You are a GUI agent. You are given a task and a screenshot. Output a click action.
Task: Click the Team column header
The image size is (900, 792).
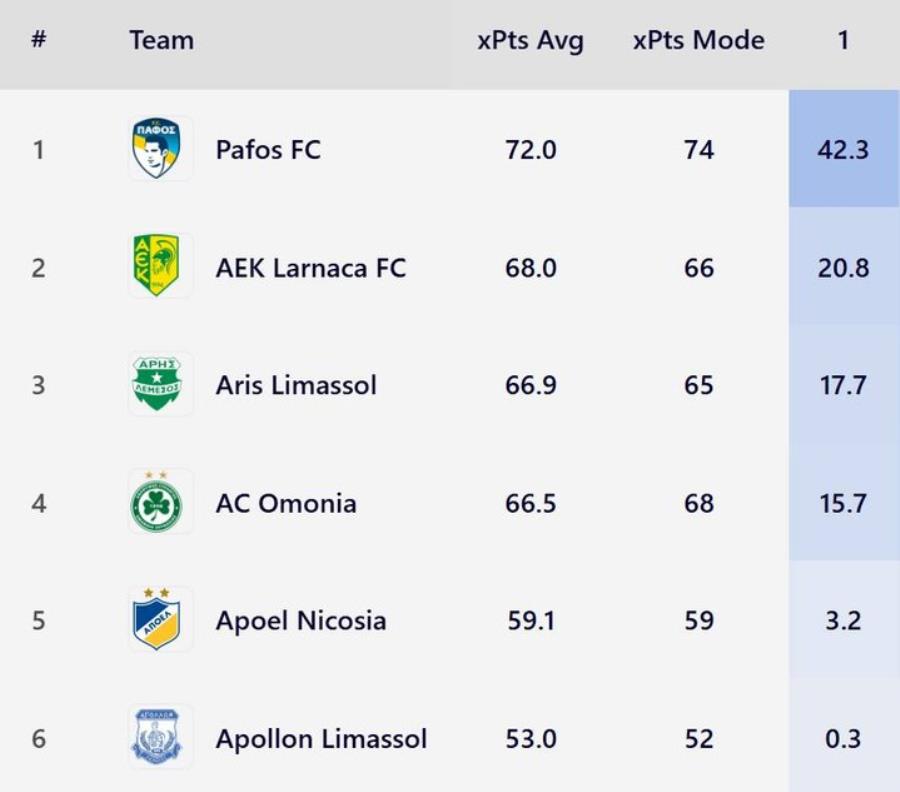[x=161, y=41]
